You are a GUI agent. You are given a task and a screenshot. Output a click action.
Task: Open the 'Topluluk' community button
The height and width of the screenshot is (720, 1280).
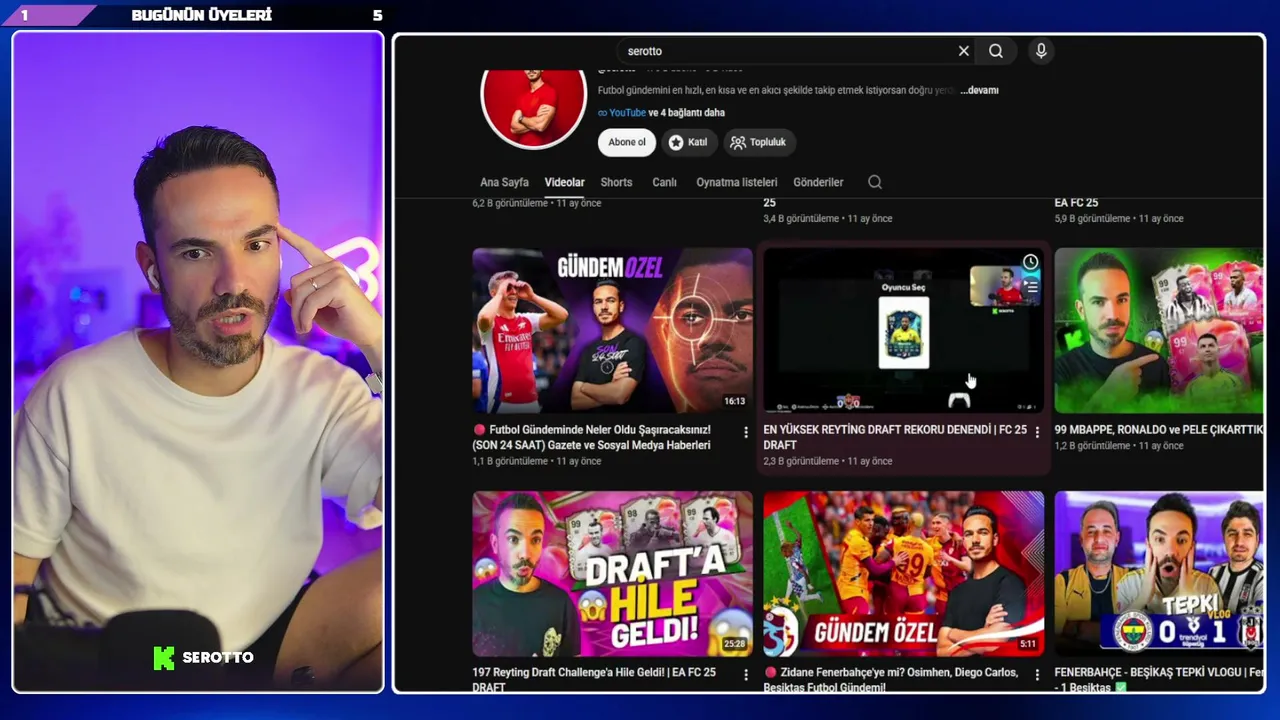pyautogui.click(x=758, y=142)
